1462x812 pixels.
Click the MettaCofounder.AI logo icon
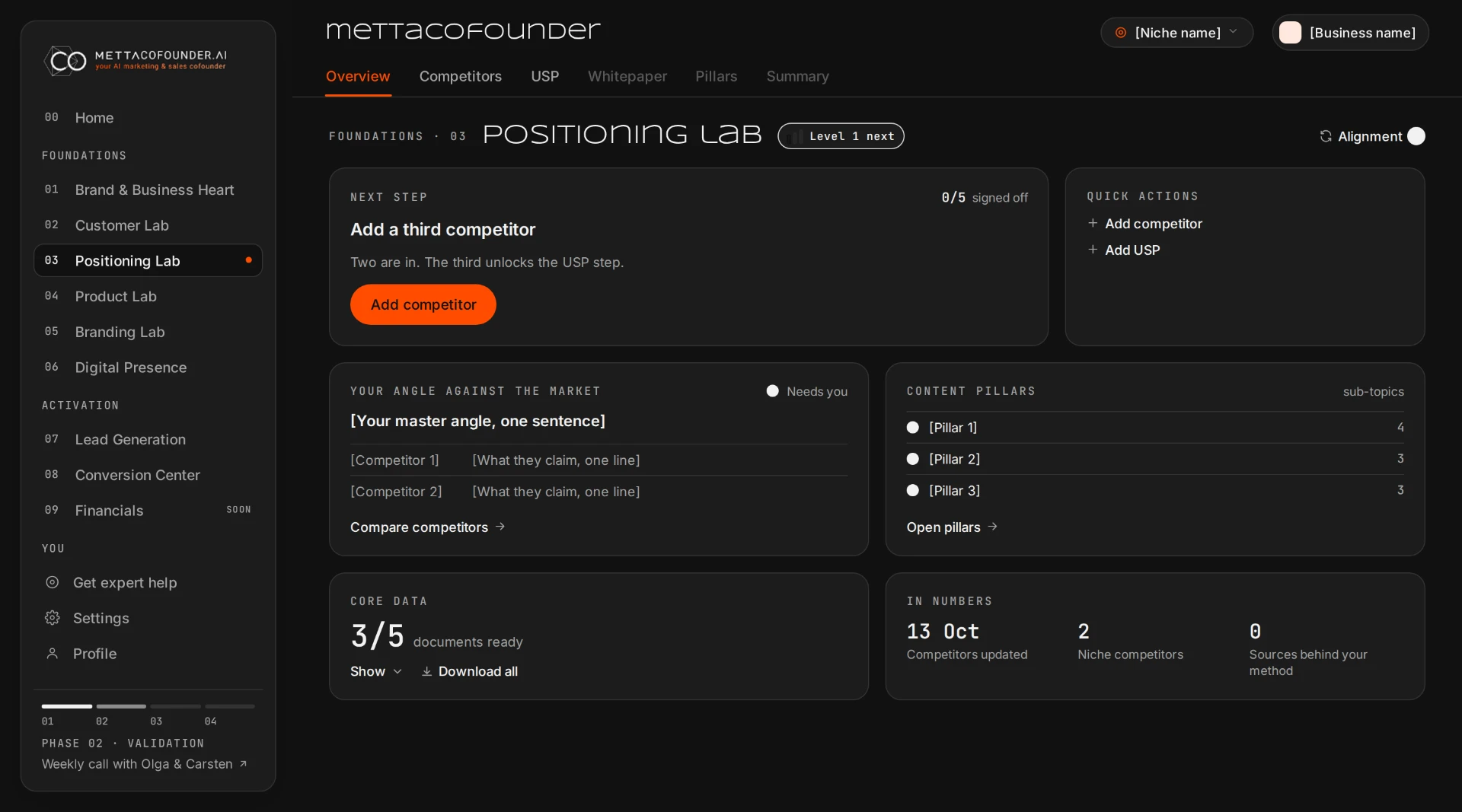tap(66, 61)
